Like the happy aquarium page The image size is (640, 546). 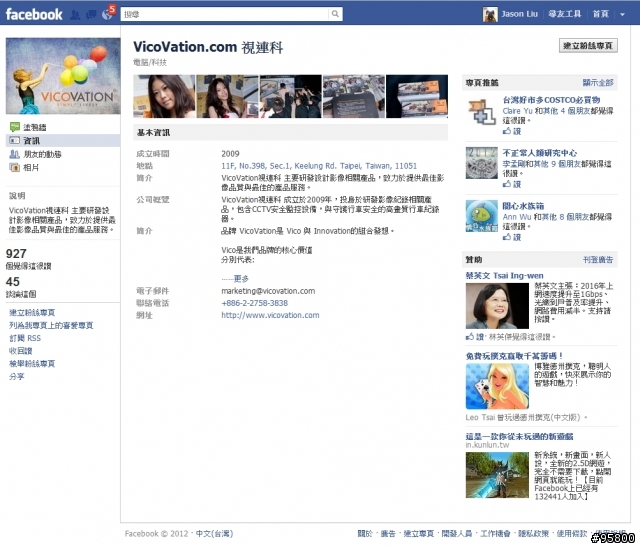[x=512, y=237]
